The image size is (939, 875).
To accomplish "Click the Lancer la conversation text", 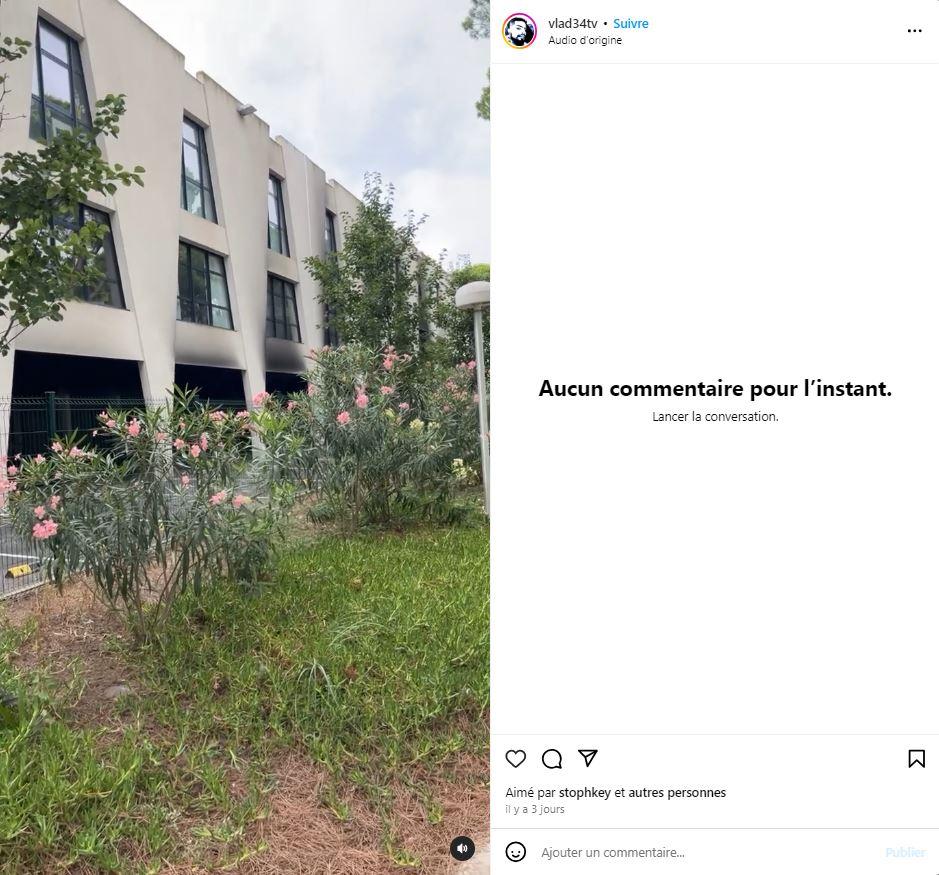I will (715, 416).
